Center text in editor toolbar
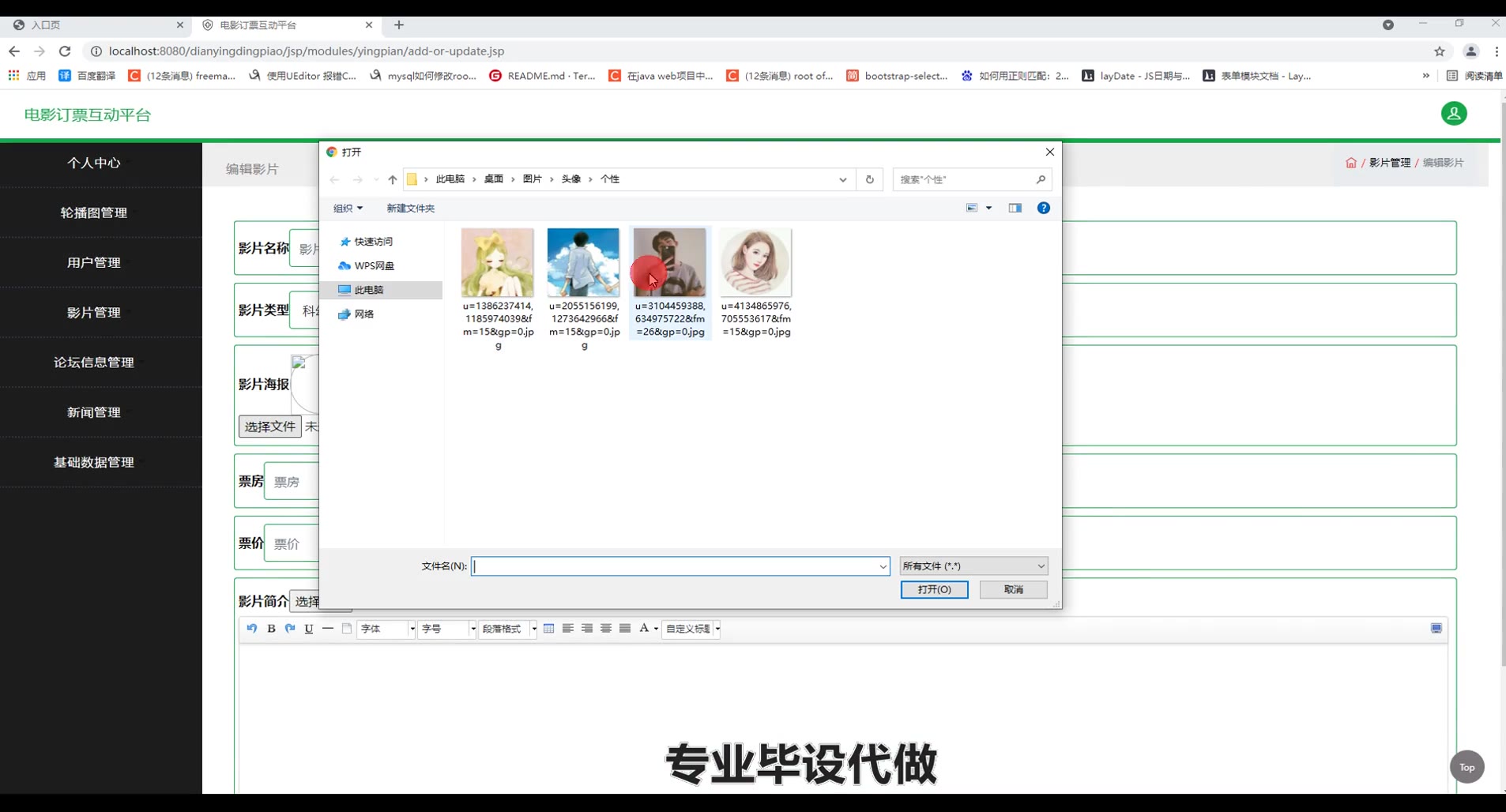The image size is (1506, 812). 606,629
